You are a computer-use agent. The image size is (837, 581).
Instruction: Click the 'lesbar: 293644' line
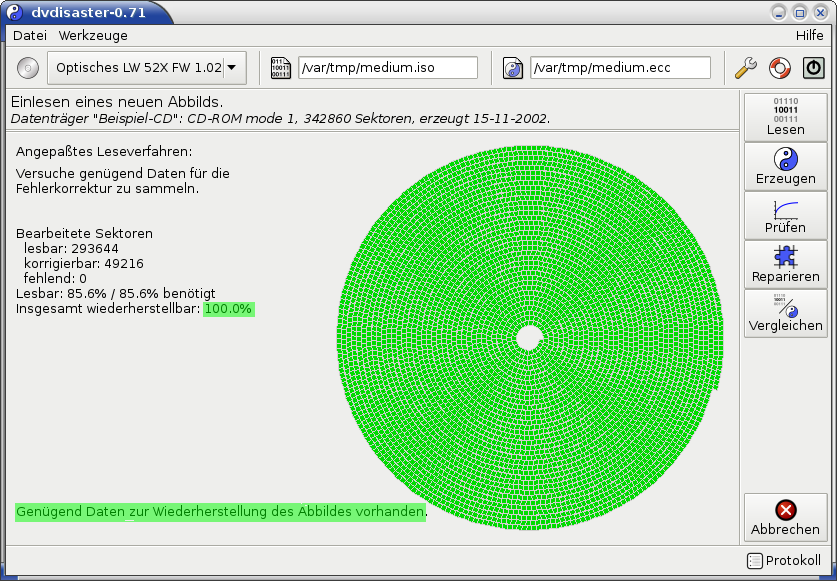coord(71,249)
